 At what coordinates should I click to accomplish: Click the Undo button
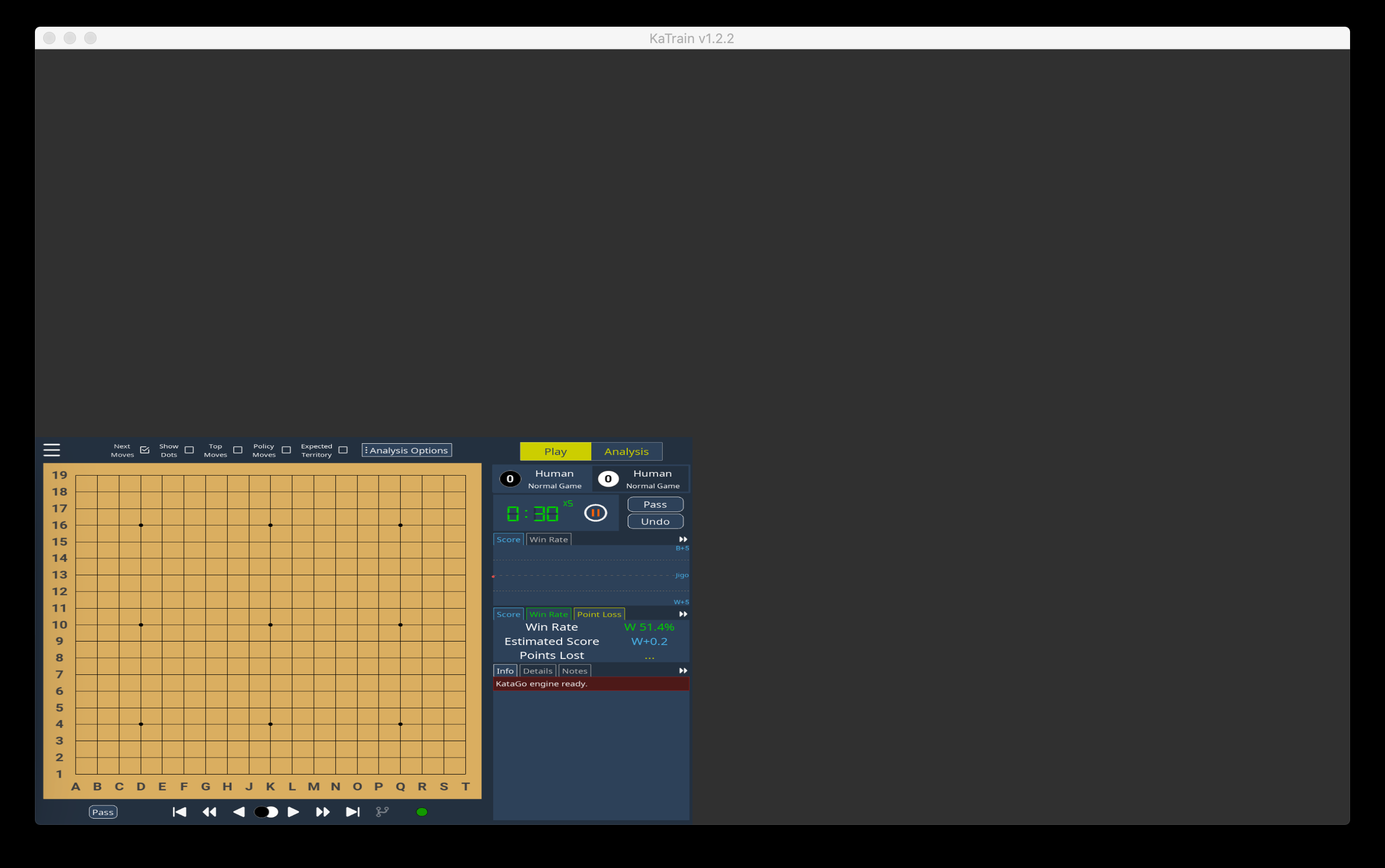pos(654,521)
